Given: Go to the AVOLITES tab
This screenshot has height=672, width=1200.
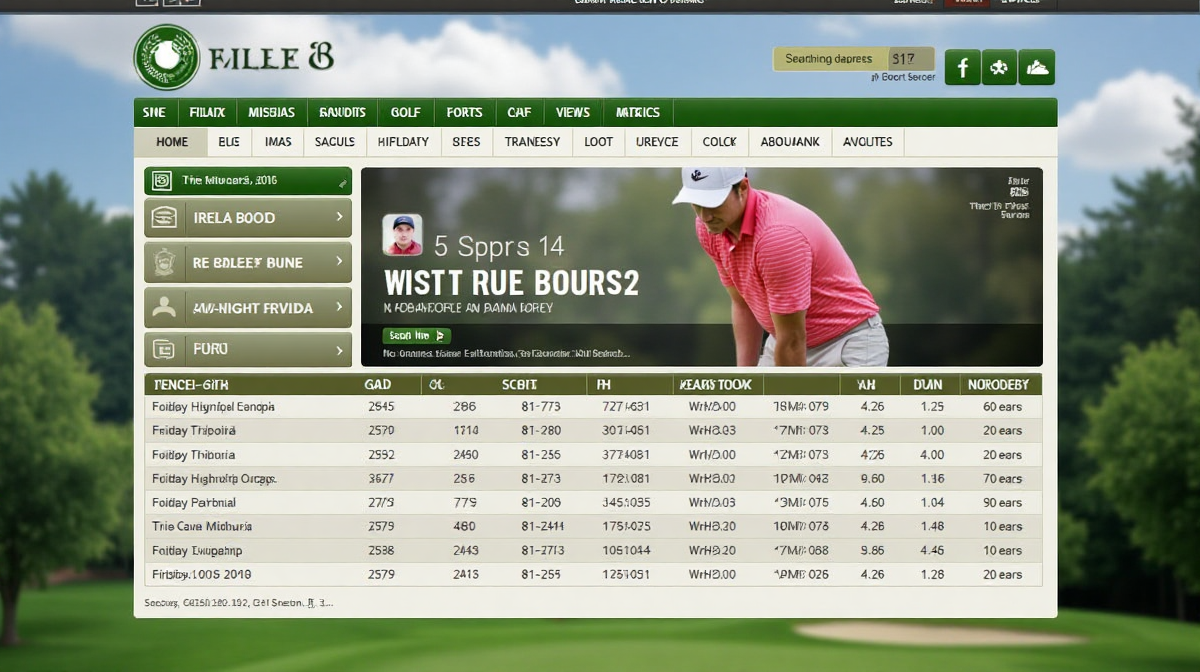Looking at the screenshot, I should click(868, 142).
